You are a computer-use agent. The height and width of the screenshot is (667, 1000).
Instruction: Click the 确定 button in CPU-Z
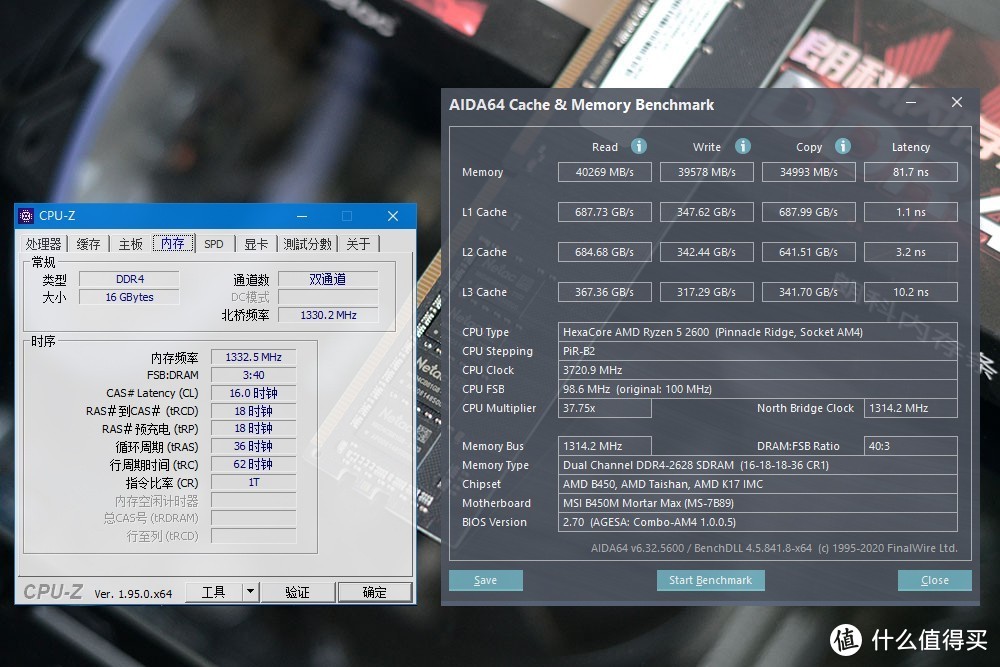pyautogui.click(x=375, y=592)
